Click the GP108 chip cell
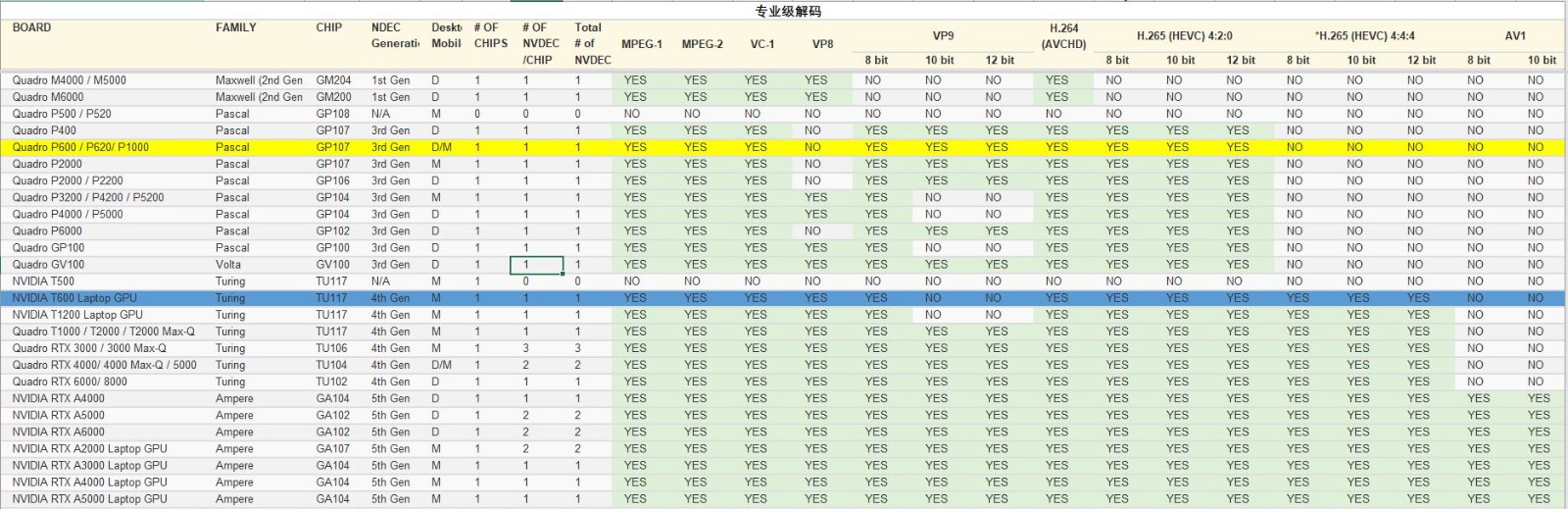Image resolution: width=1568 pixels, height=509 pixels. coord(333,114)
